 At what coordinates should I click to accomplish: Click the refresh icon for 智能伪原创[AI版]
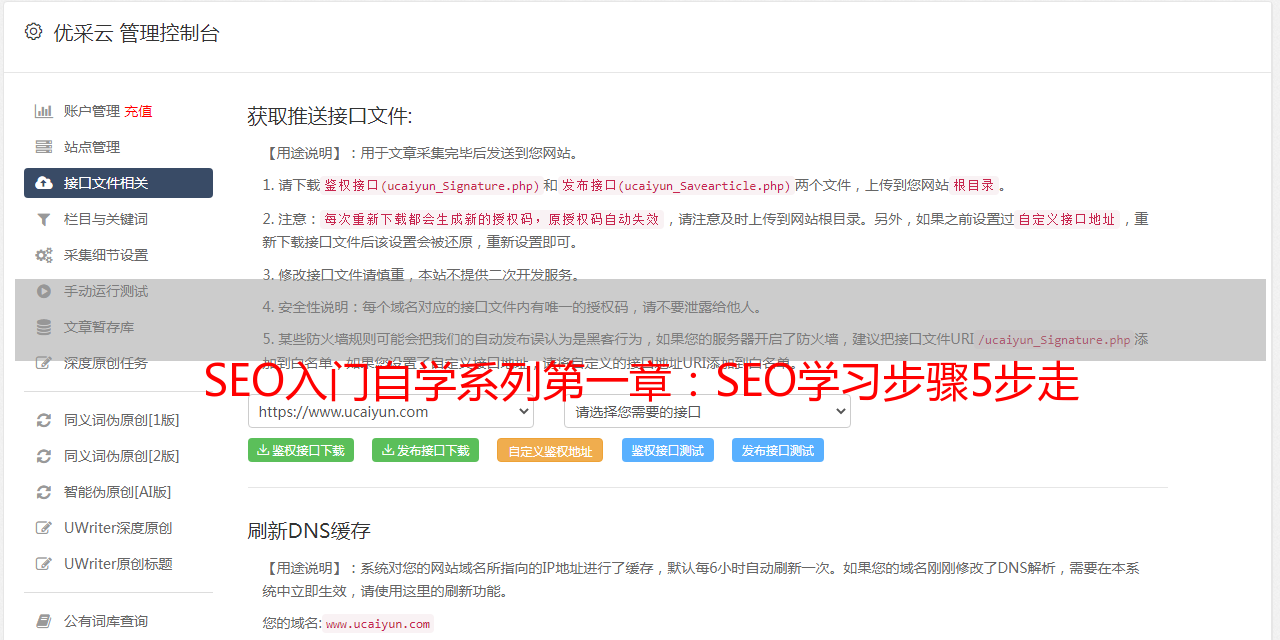44,492
